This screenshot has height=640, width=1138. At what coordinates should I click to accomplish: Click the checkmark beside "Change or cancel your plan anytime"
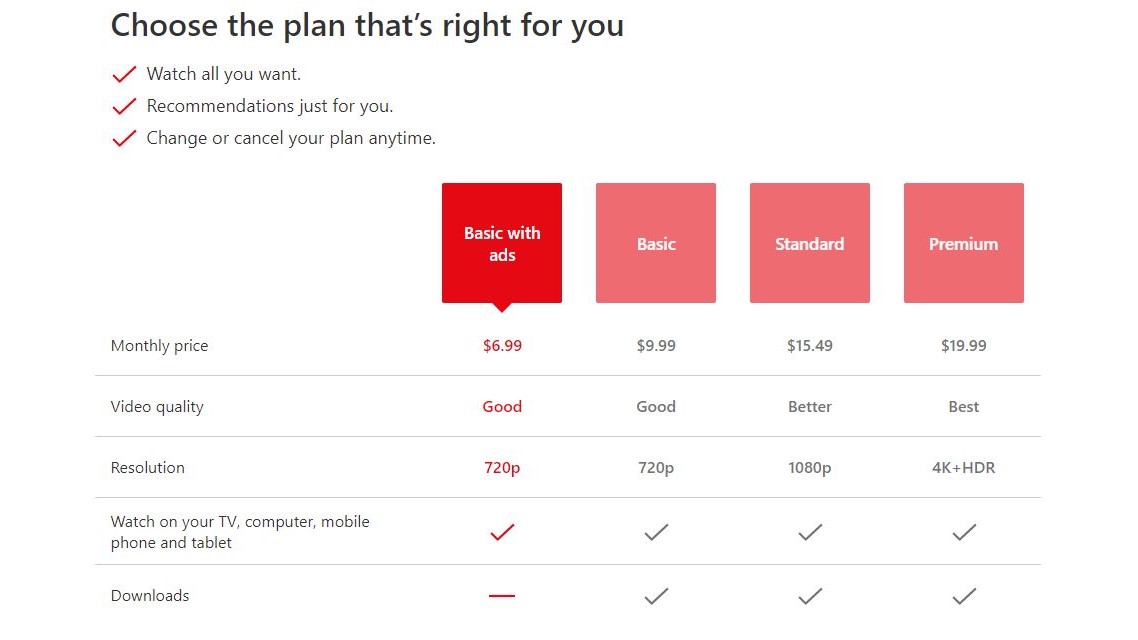click(x=124, y=138)
